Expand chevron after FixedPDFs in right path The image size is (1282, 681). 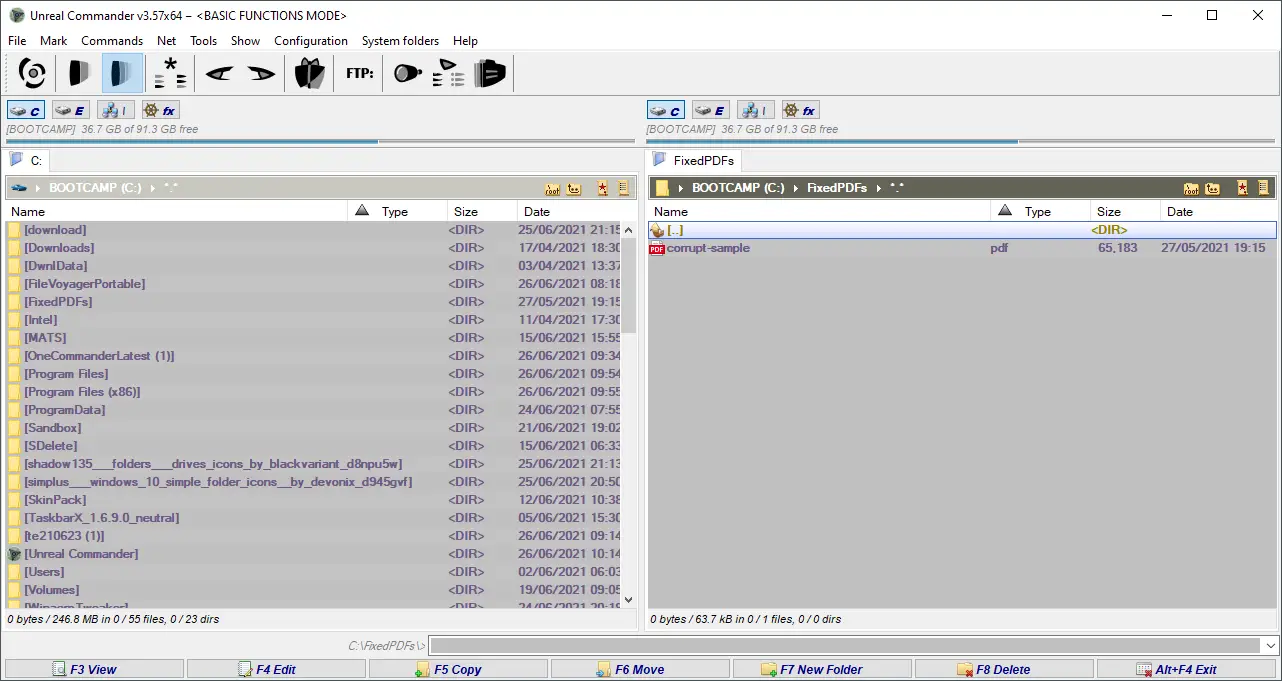click(x=878, y=188)
